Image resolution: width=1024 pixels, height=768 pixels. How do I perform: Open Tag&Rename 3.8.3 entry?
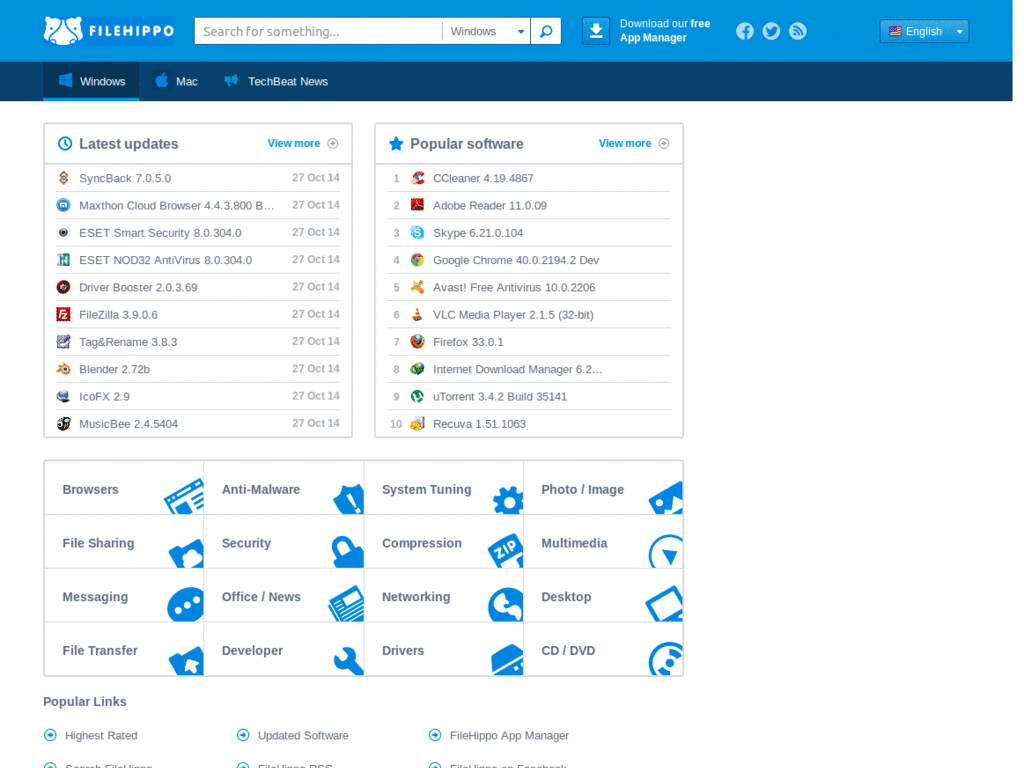(x=128, y=342)
